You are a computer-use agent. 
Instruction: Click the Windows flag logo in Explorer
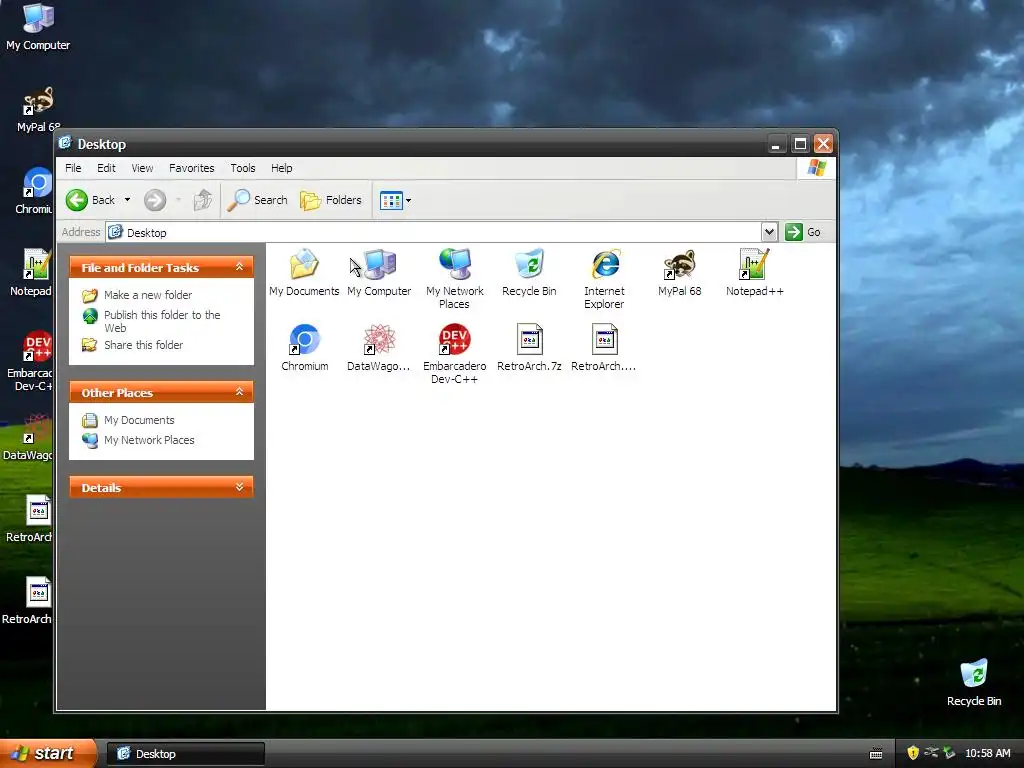tap(816, 168)
